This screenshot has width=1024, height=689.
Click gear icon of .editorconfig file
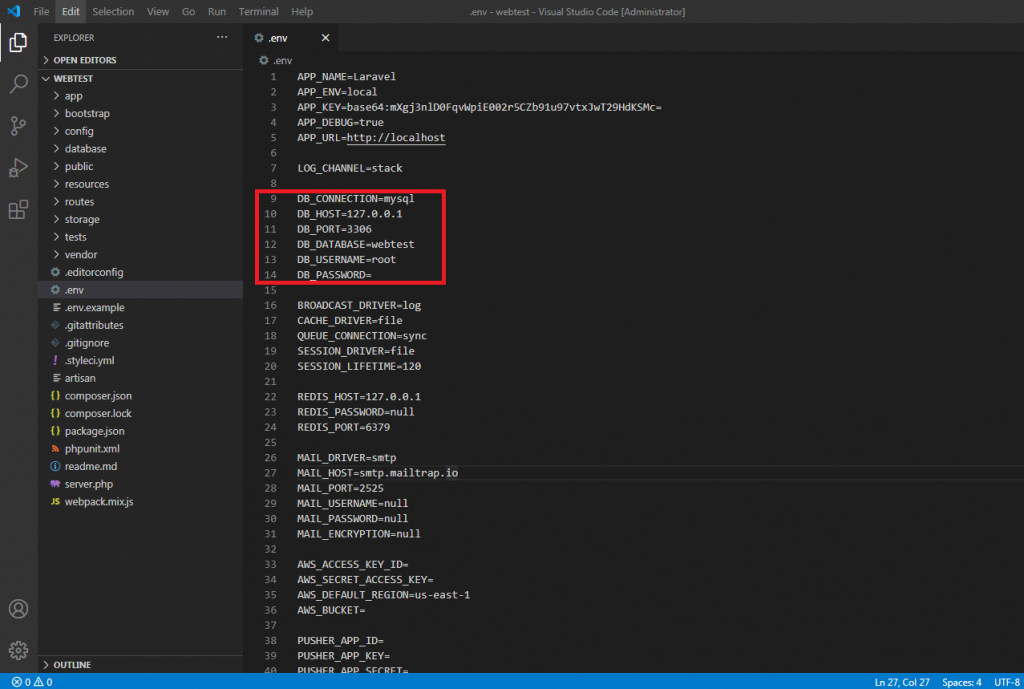(x=56, y=272)
